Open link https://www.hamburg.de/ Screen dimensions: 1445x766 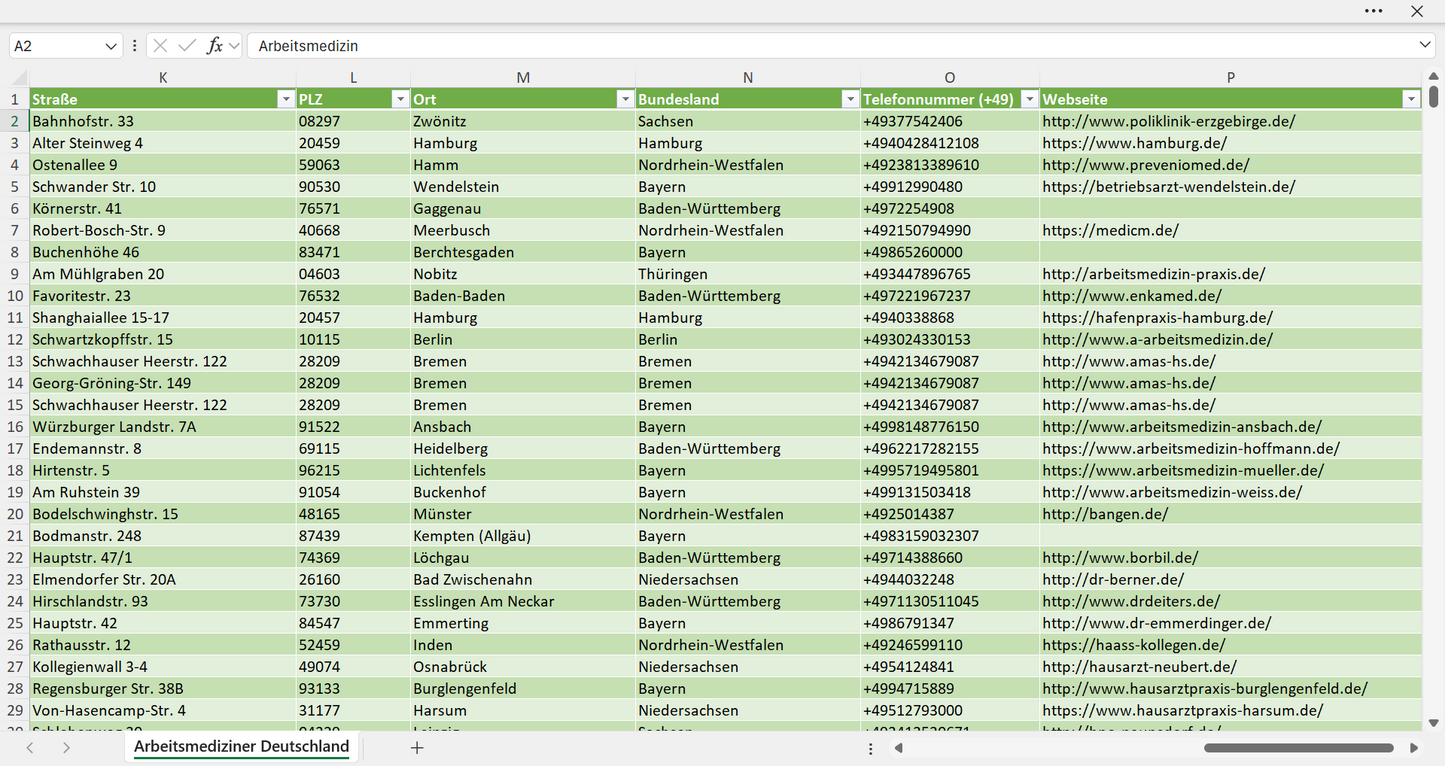click(x=1134, y=143)
